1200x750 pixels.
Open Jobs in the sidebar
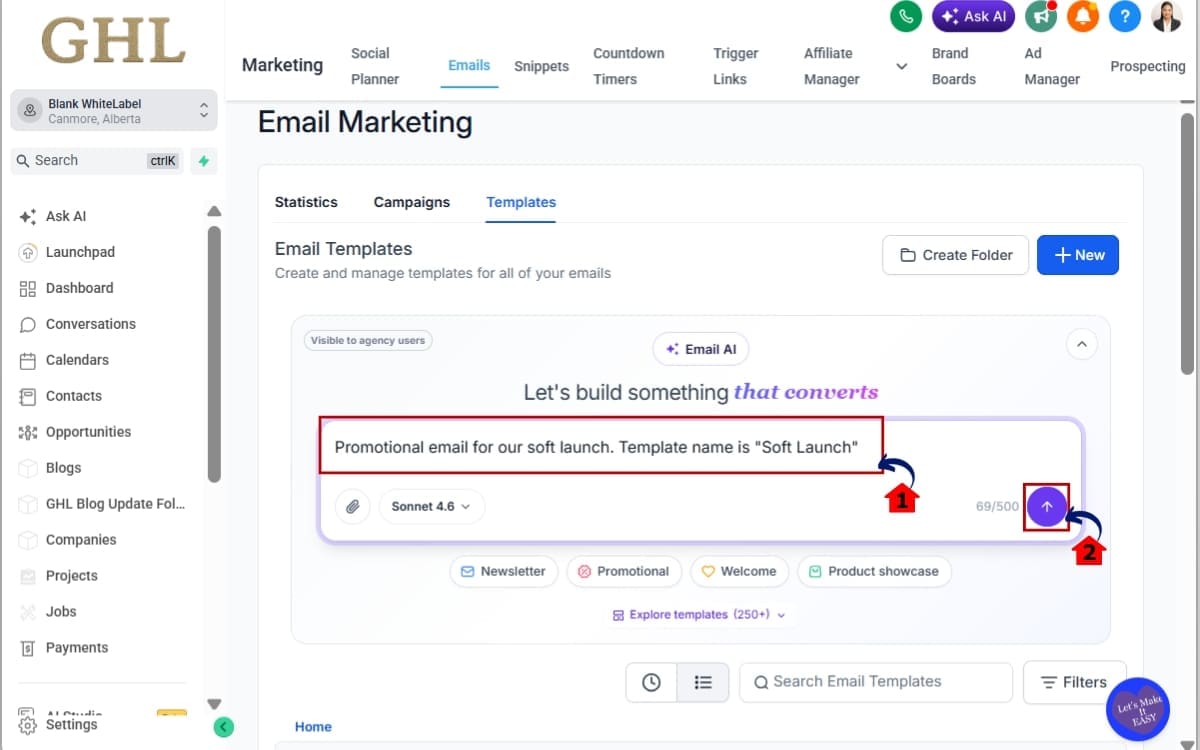click(61, 612)
